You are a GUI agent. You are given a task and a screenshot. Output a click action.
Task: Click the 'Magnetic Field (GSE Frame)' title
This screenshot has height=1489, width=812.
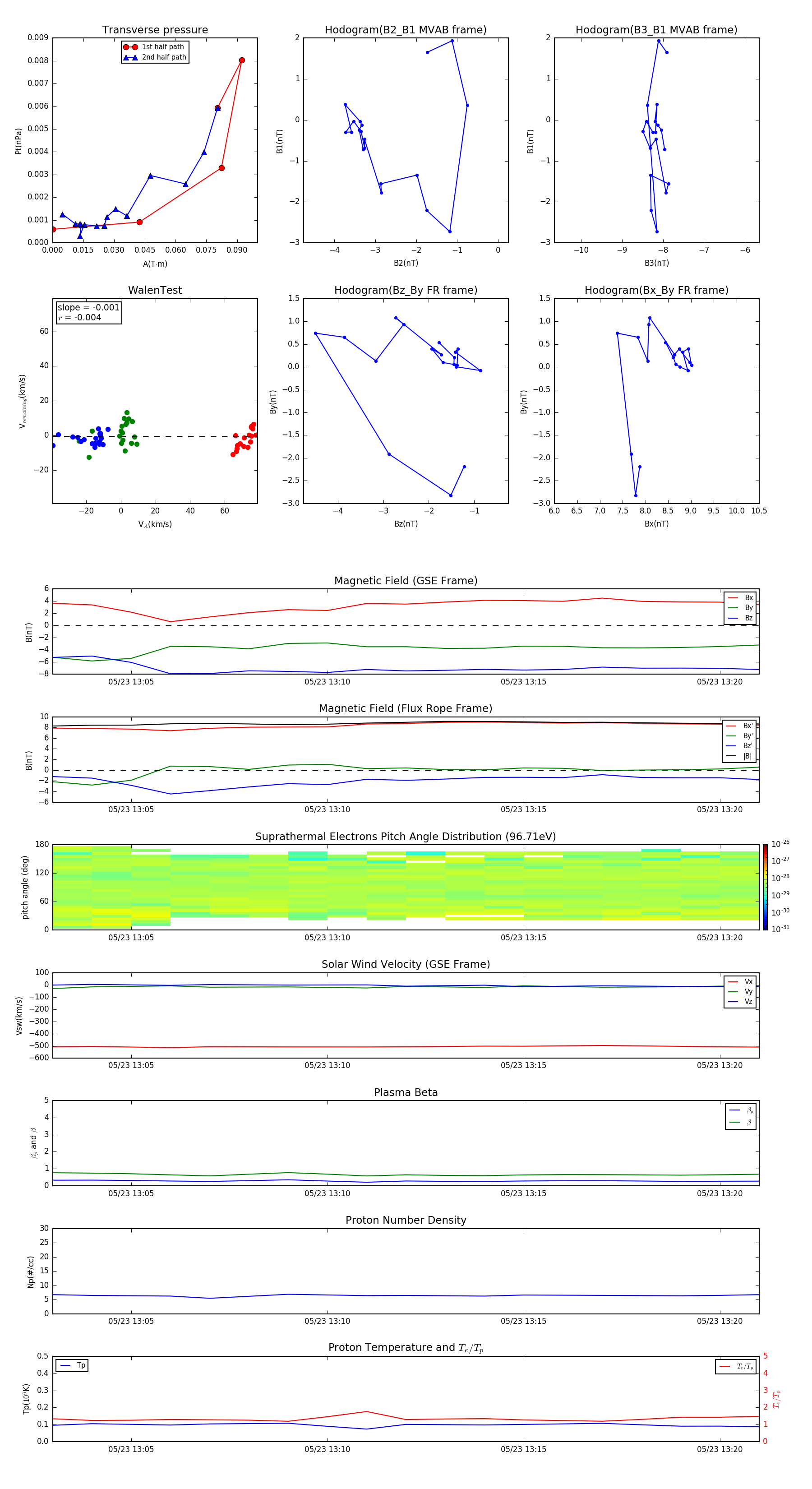click(x=406, y=581)
